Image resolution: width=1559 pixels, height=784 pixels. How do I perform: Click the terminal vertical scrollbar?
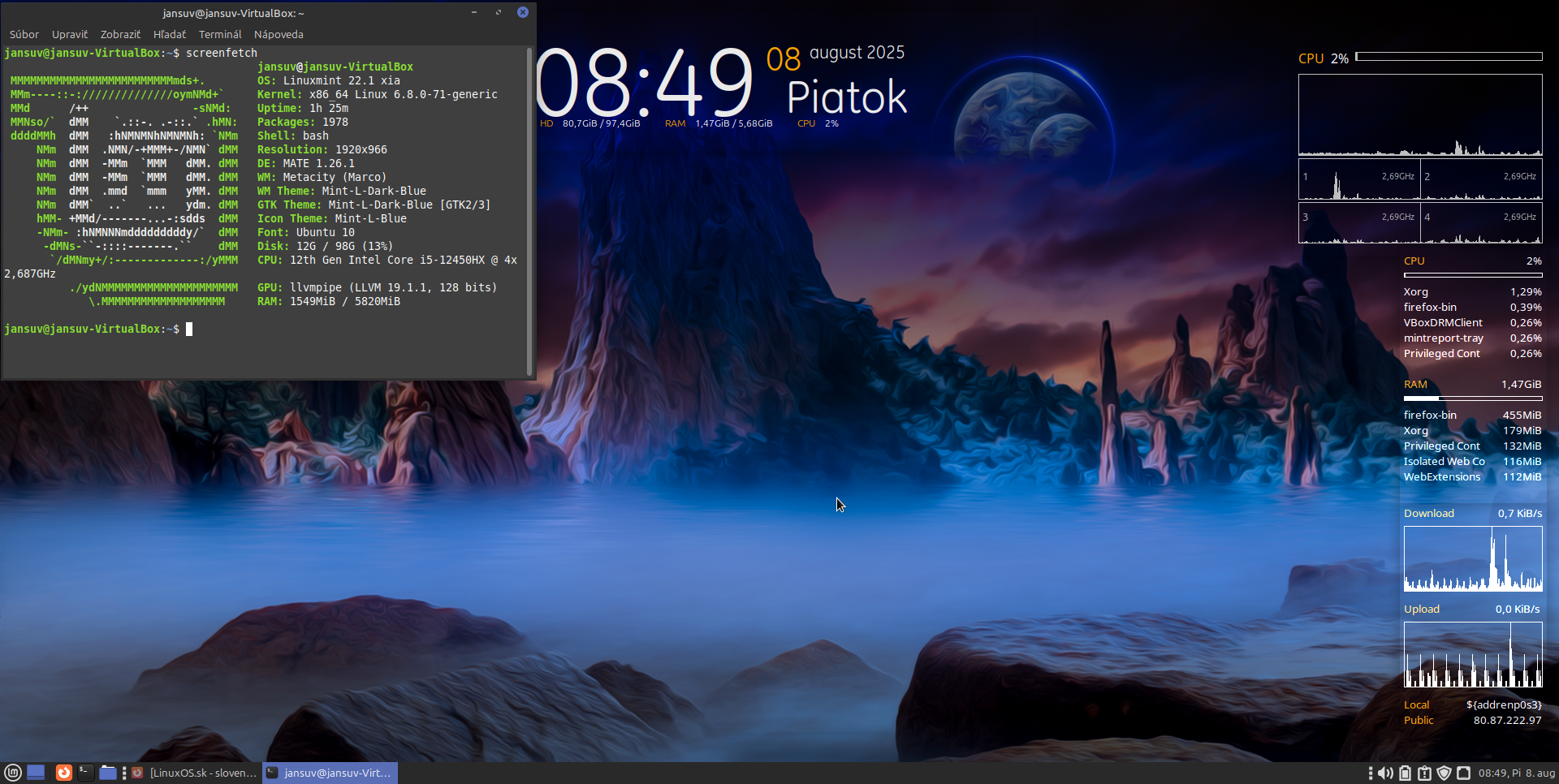click(x=530, y=211)
